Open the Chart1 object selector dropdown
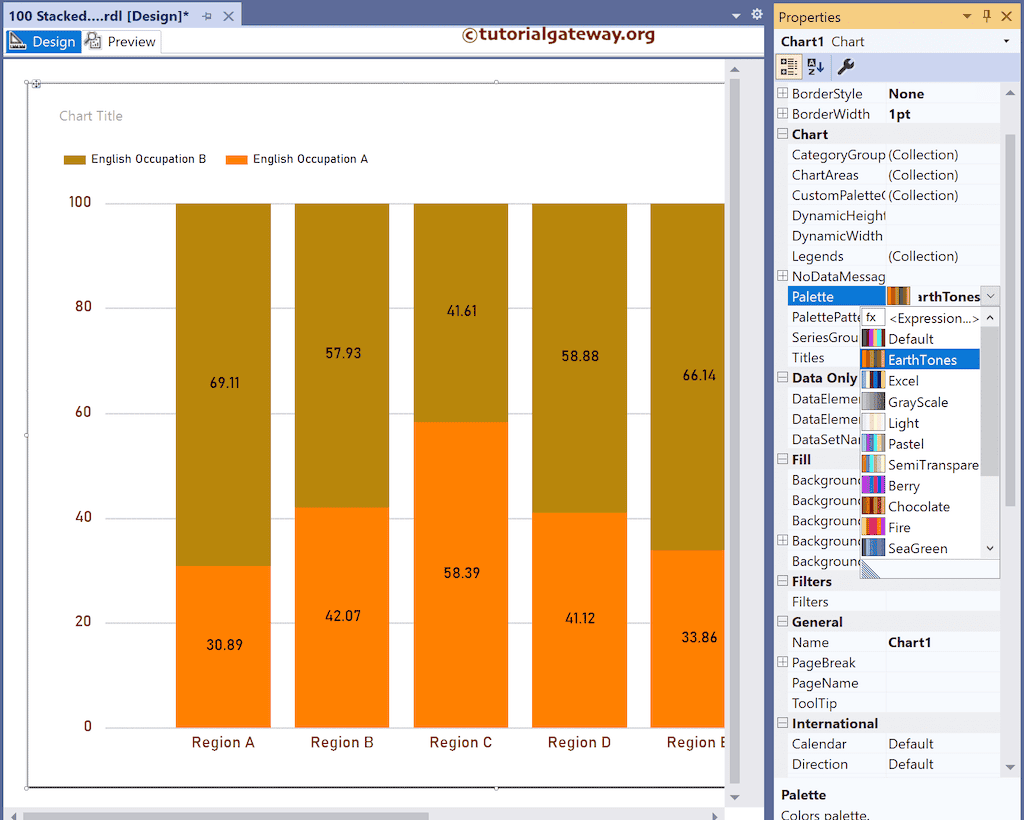This screenshot has width=1024, height=820. pyautogui.click(x=1006, y=42)
